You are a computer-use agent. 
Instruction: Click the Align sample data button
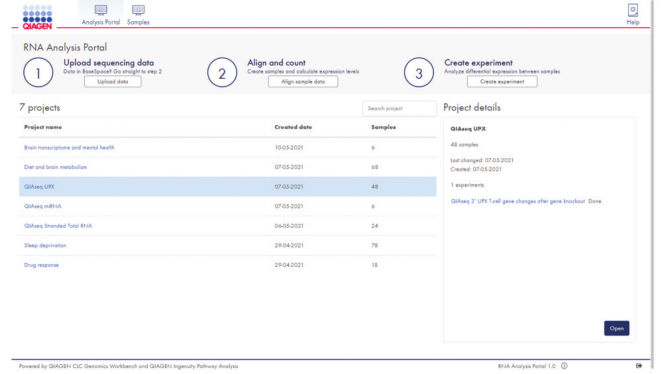[x=303, y=82]
